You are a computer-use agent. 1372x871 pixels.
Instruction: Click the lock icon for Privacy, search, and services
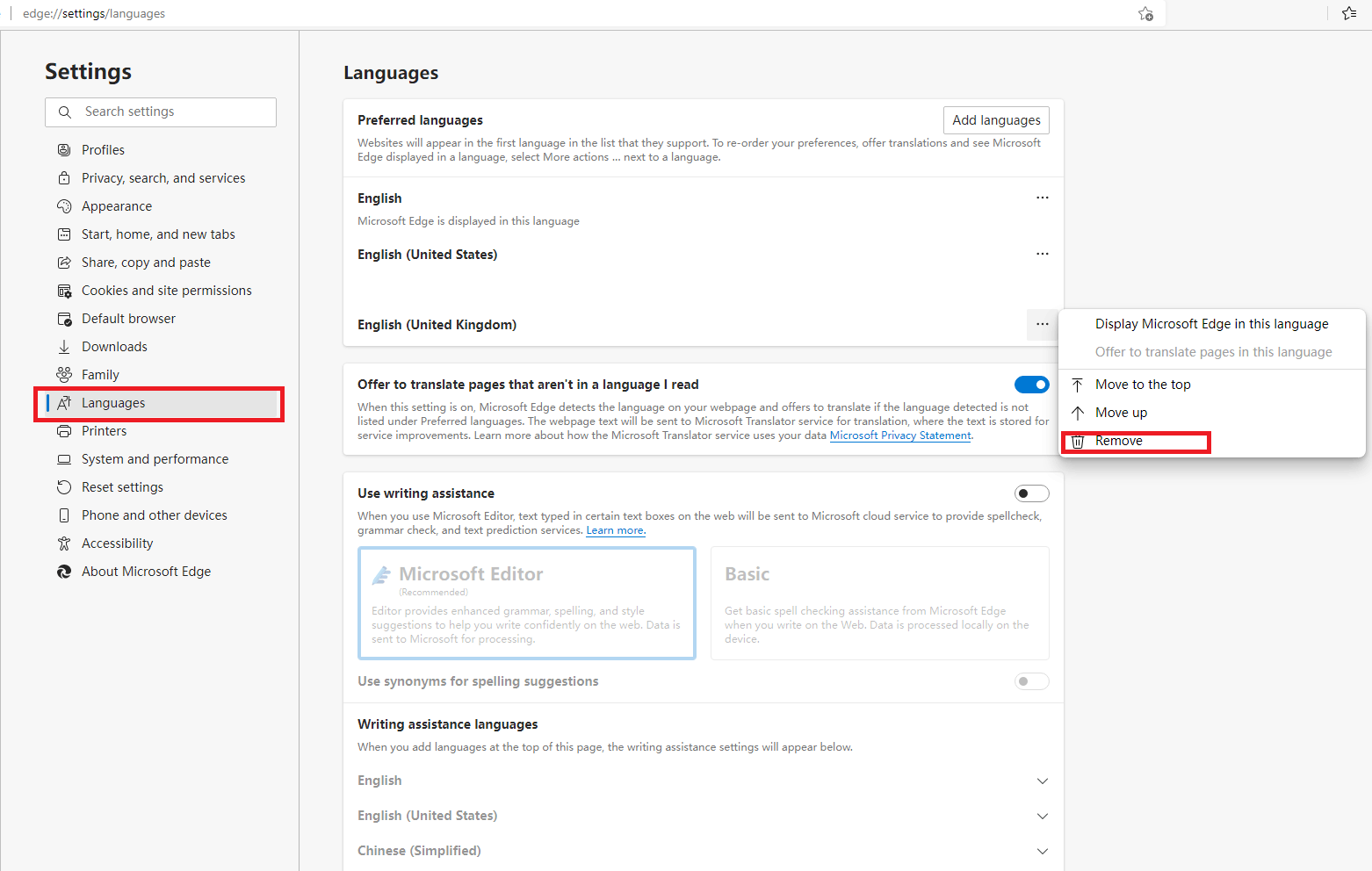pos(64,178)
